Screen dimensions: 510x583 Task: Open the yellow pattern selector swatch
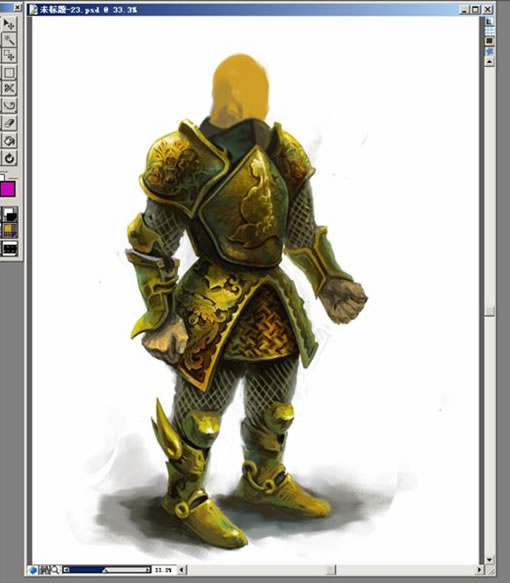10,231
